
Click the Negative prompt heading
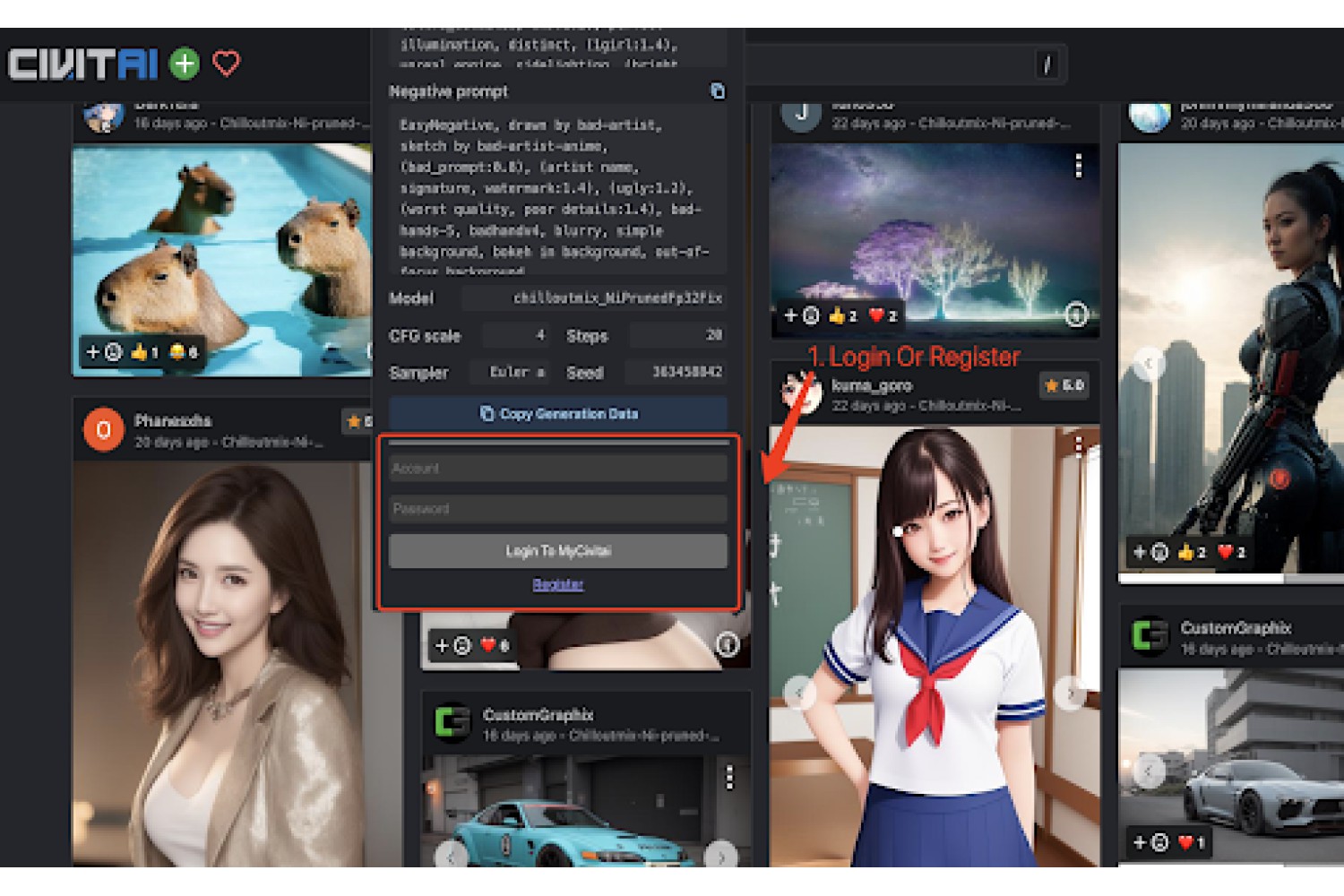pyautogui.click(x=448, y=91)
